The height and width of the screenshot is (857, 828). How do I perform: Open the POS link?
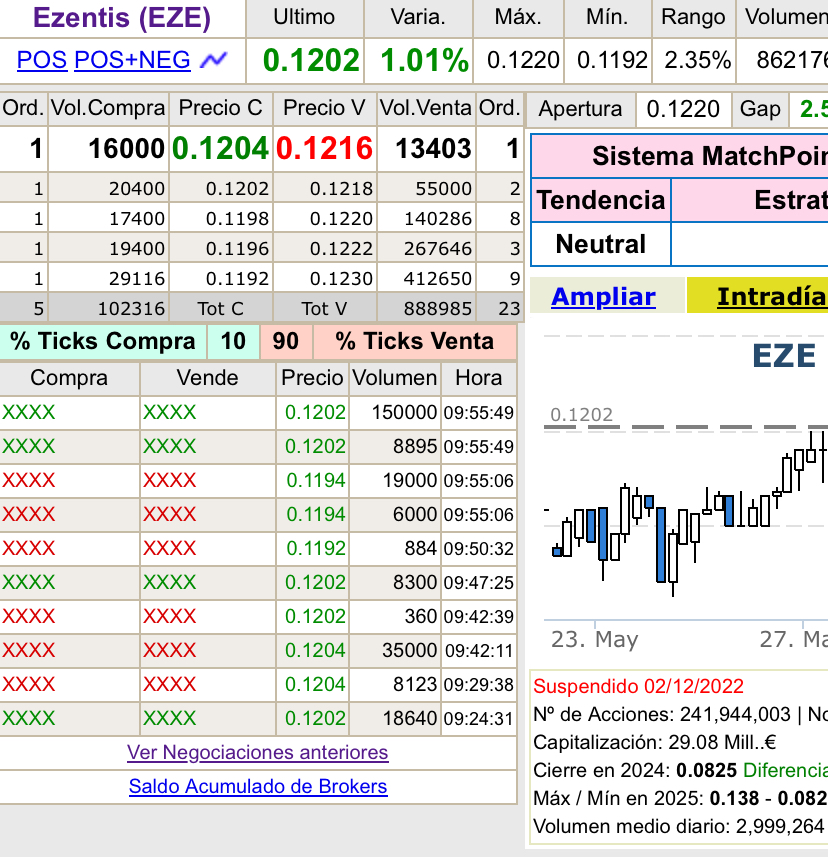coord(42,60)
